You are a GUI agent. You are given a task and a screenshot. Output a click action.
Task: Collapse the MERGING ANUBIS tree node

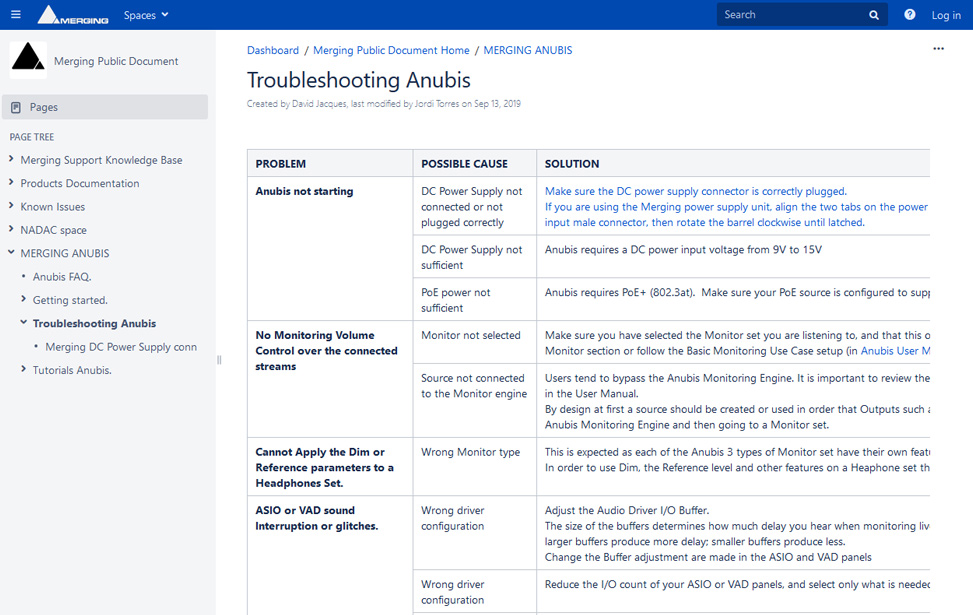tap(11, 253)
